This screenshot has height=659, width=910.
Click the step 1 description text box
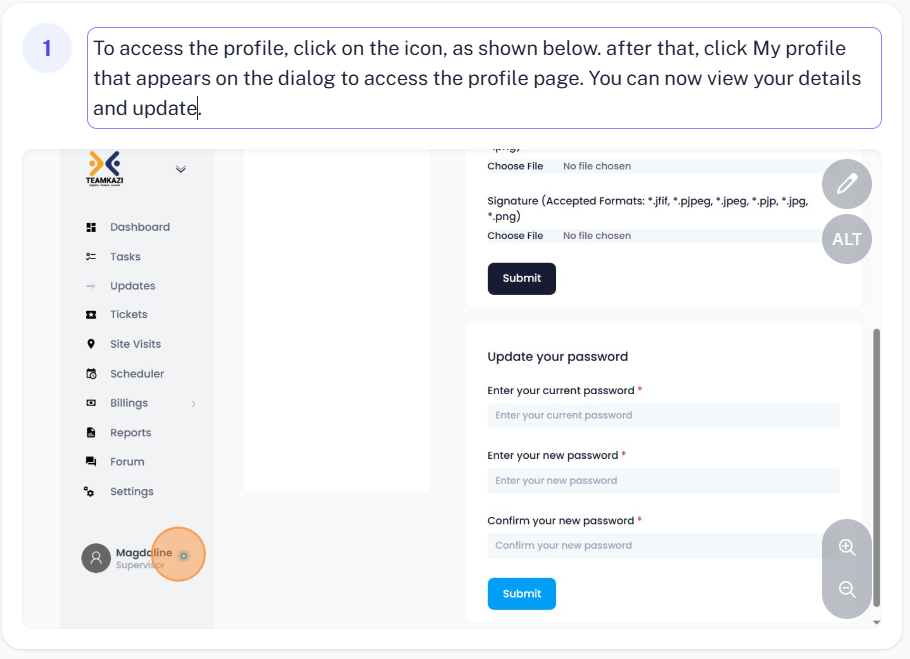[484, 78]
